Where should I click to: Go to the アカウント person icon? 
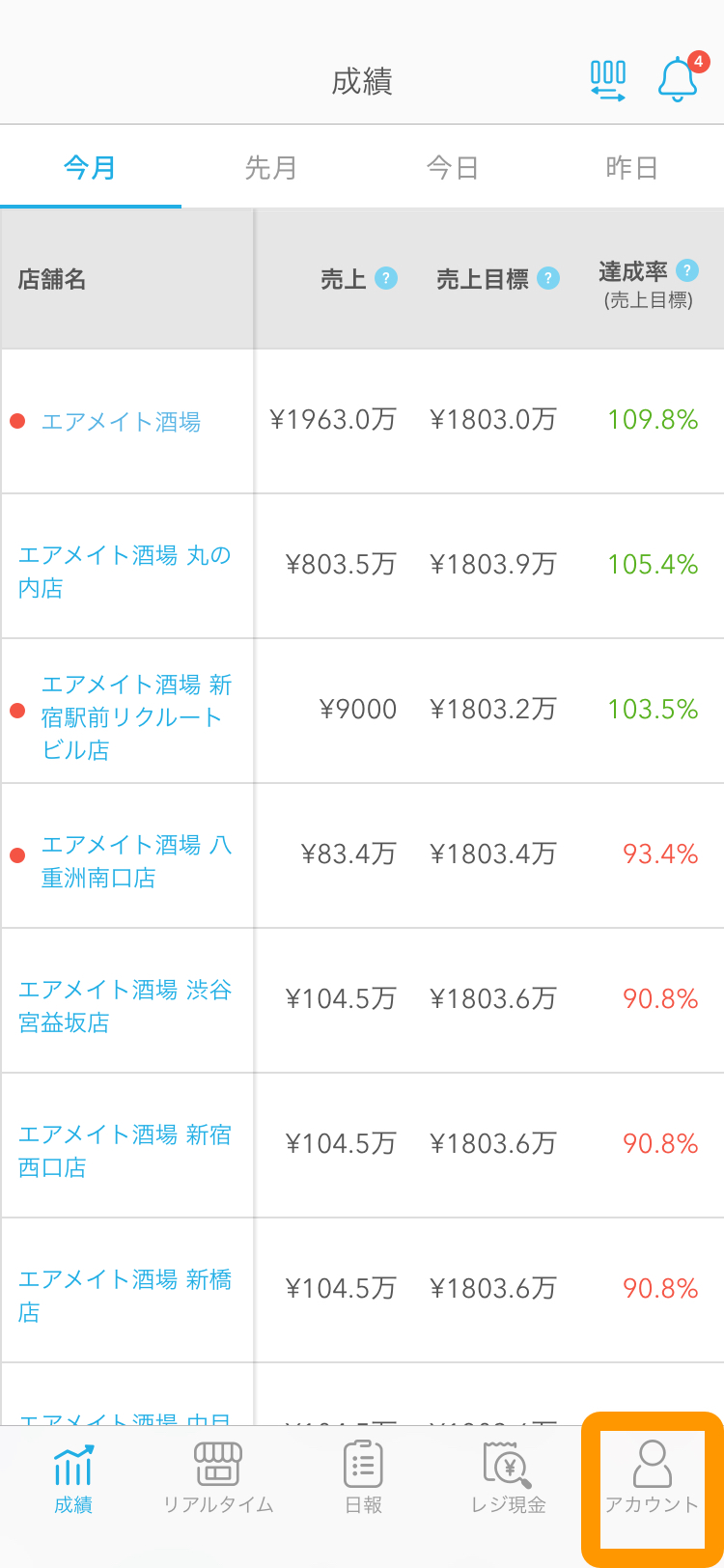(x=653, y=1464)
